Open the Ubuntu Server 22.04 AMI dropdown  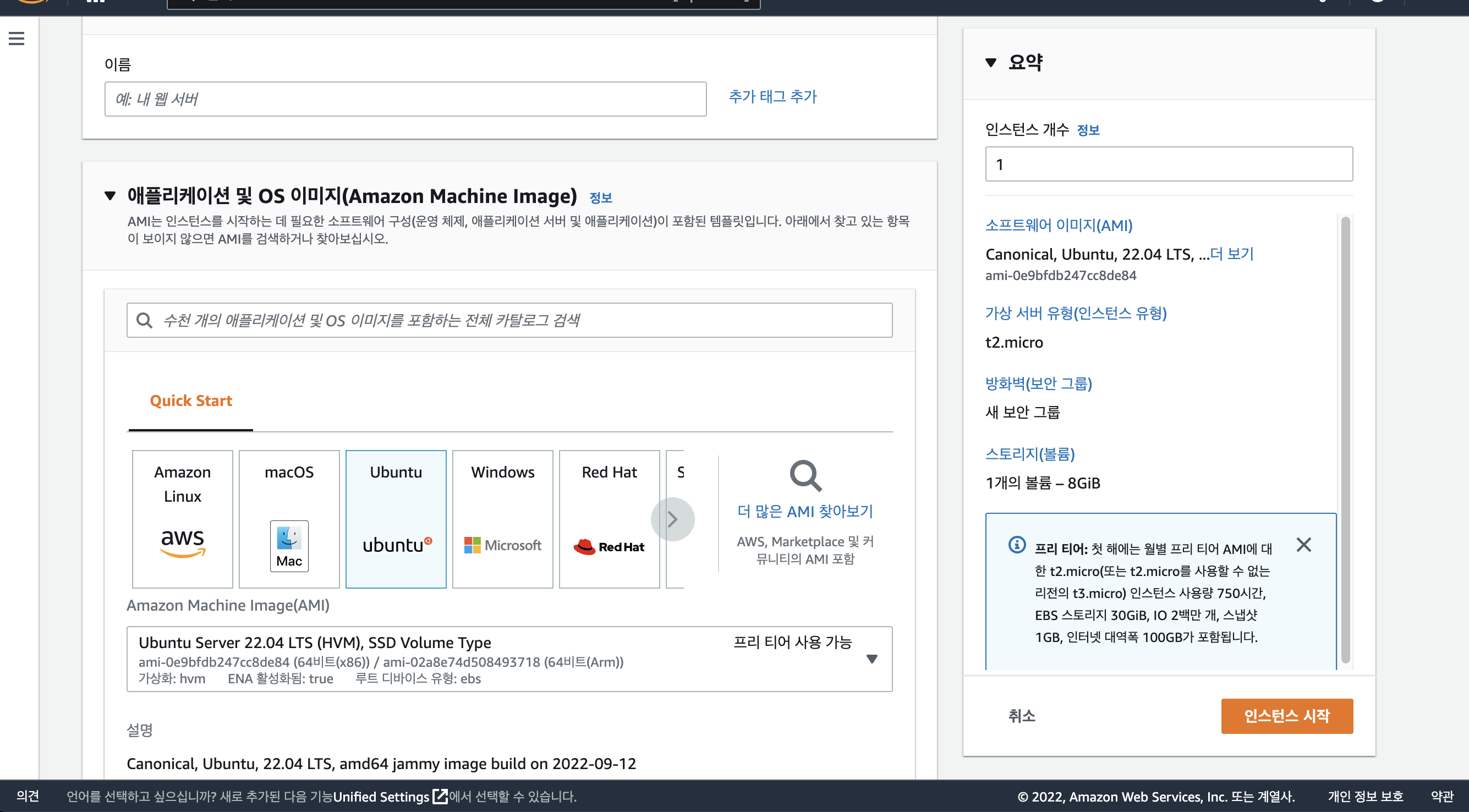(x=509, y=659)
